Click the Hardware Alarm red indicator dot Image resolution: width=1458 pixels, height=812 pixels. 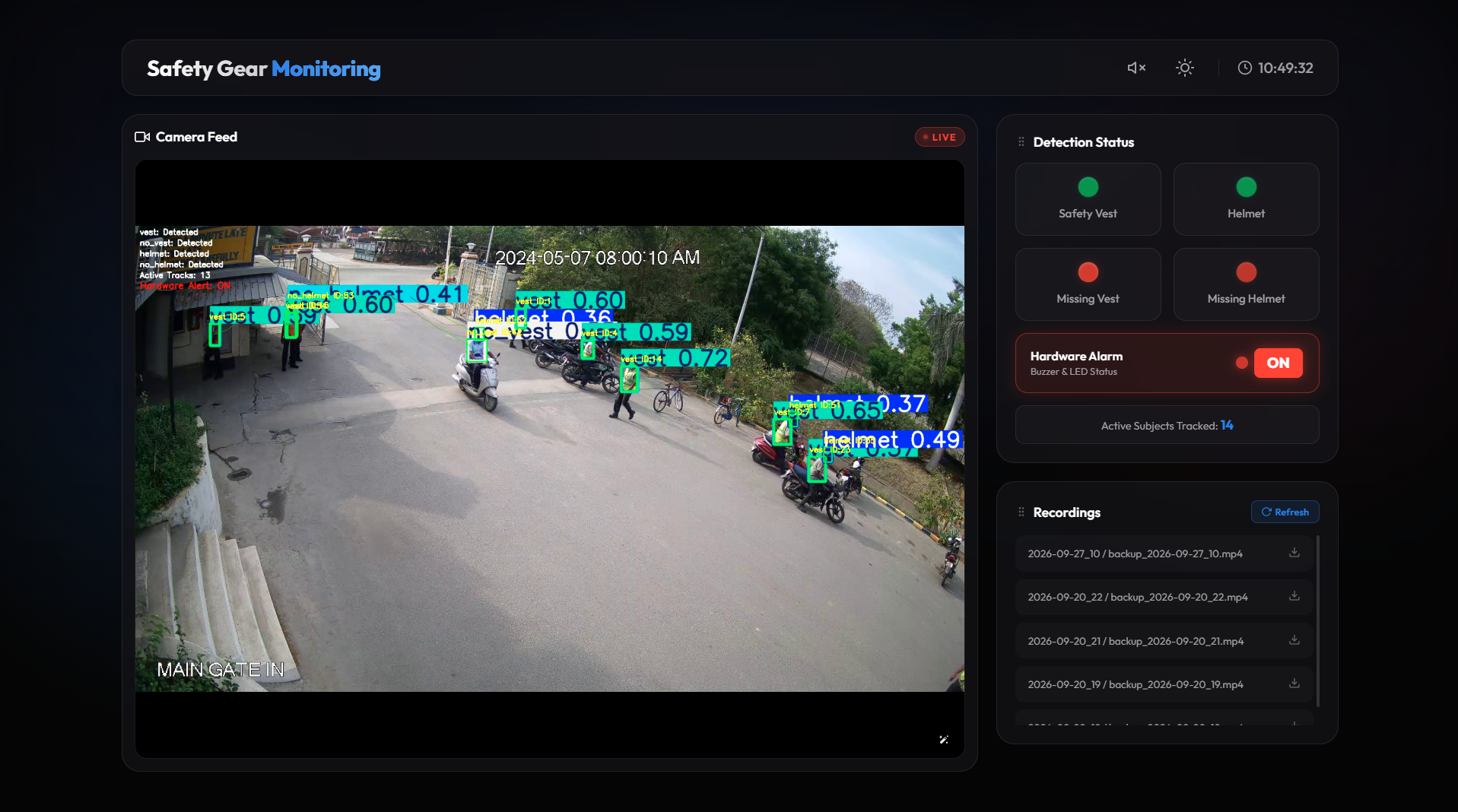(1242, 363)
